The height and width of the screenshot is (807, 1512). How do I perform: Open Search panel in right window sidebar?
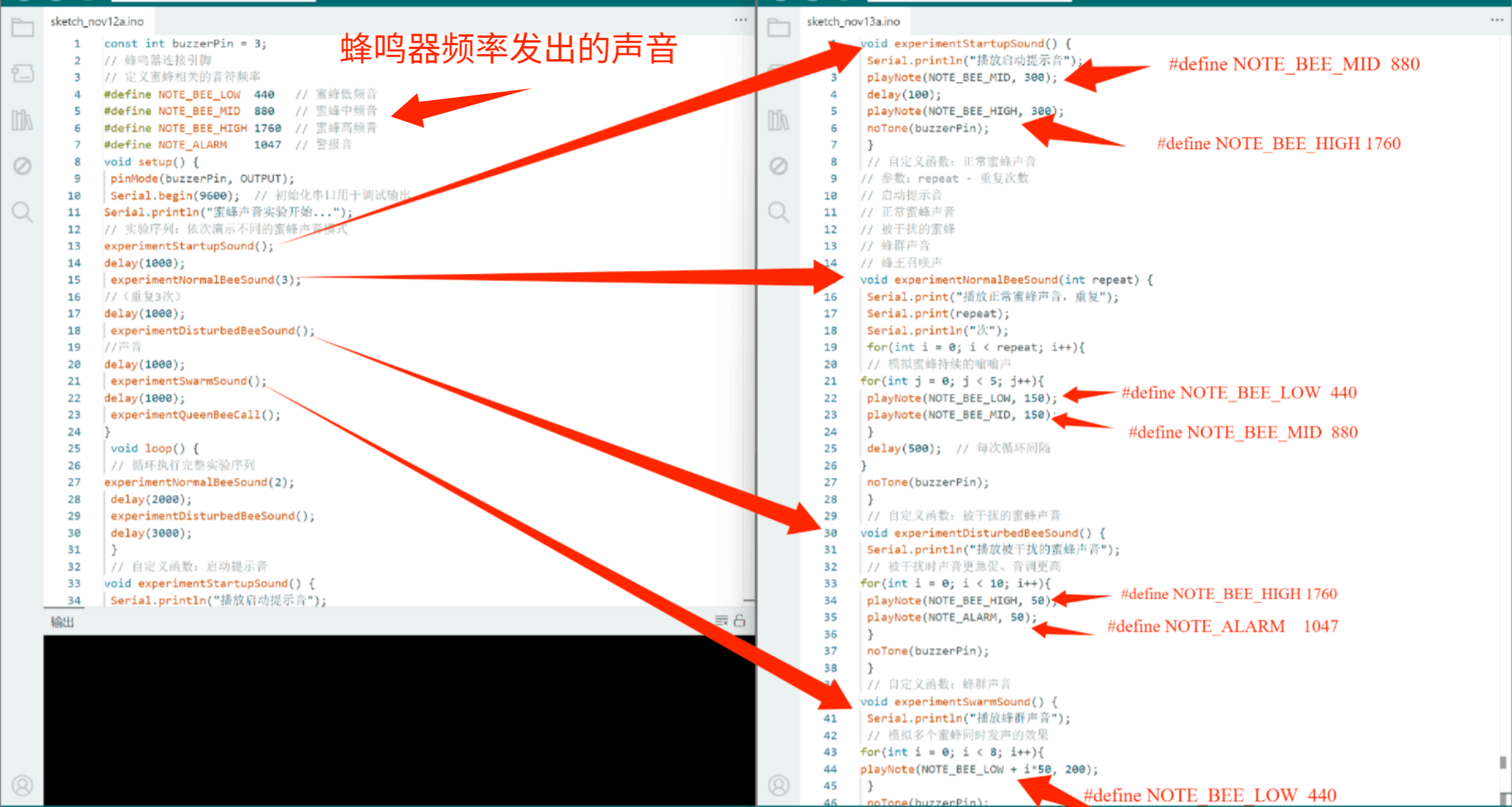click(x=779, y=212)
